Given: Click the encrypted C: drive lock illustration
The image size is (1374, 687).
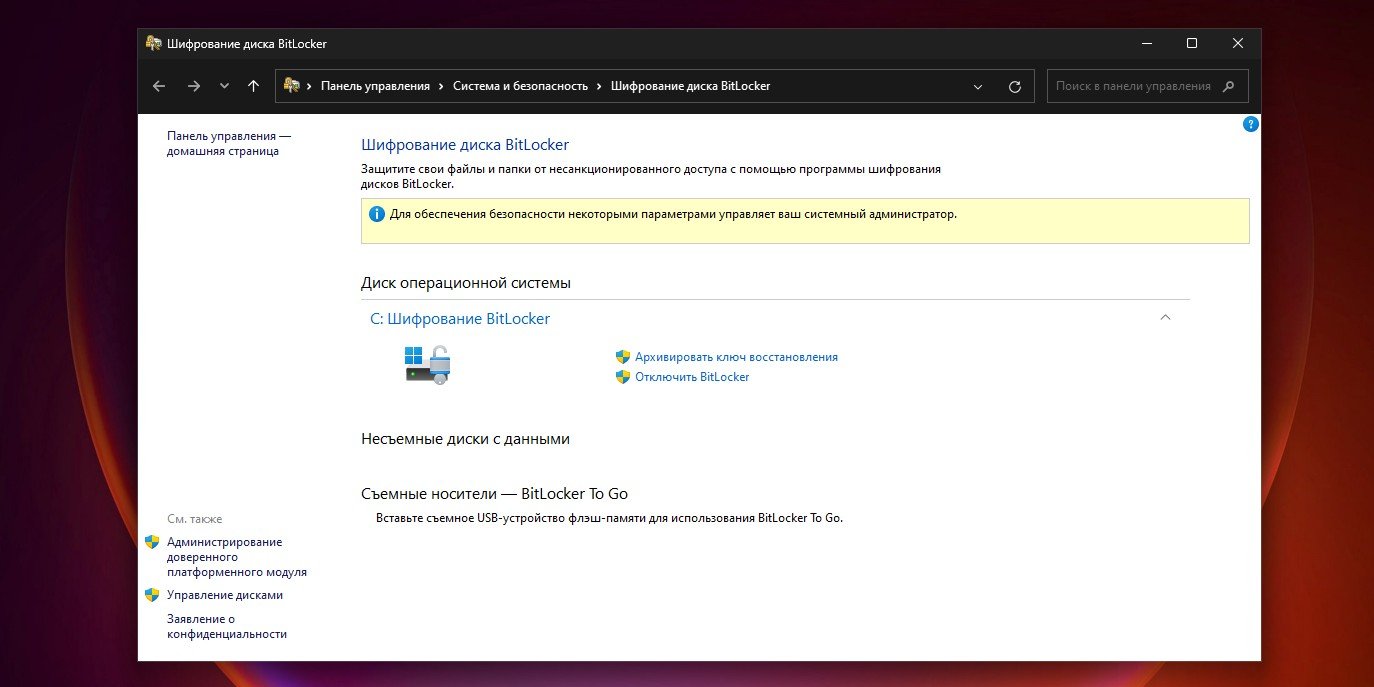Looking at the screenshot, I should pos(427,364).
